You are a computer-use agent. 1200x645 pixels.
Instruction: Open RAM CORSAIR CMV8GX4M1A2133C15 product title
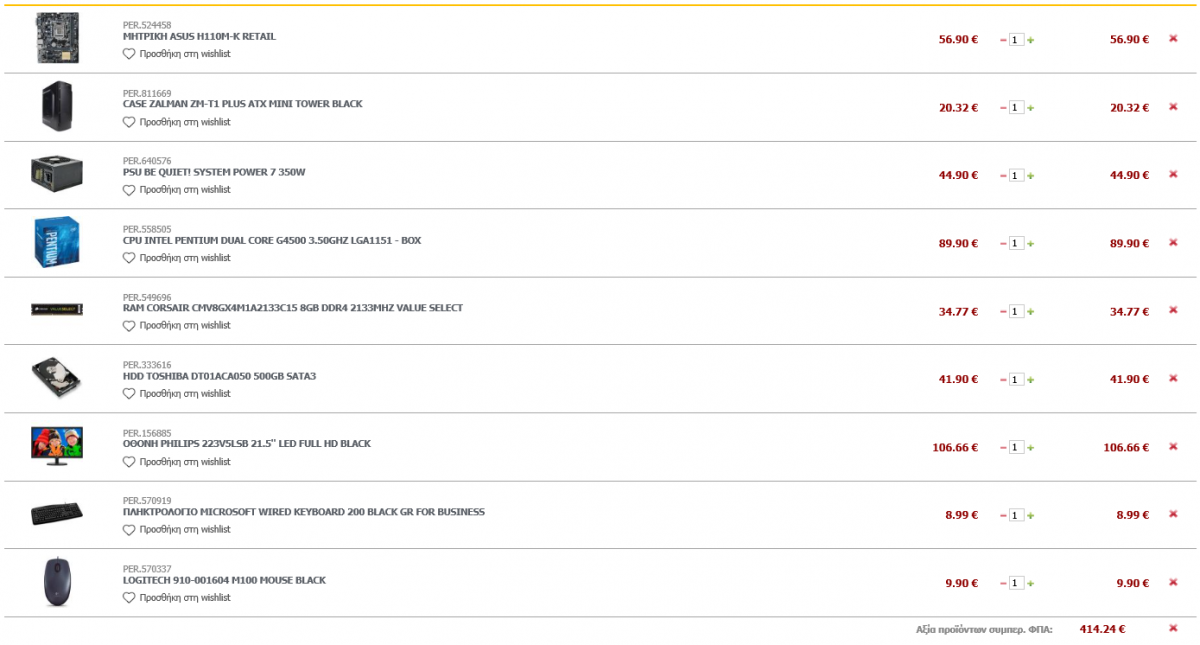point(293,308)
